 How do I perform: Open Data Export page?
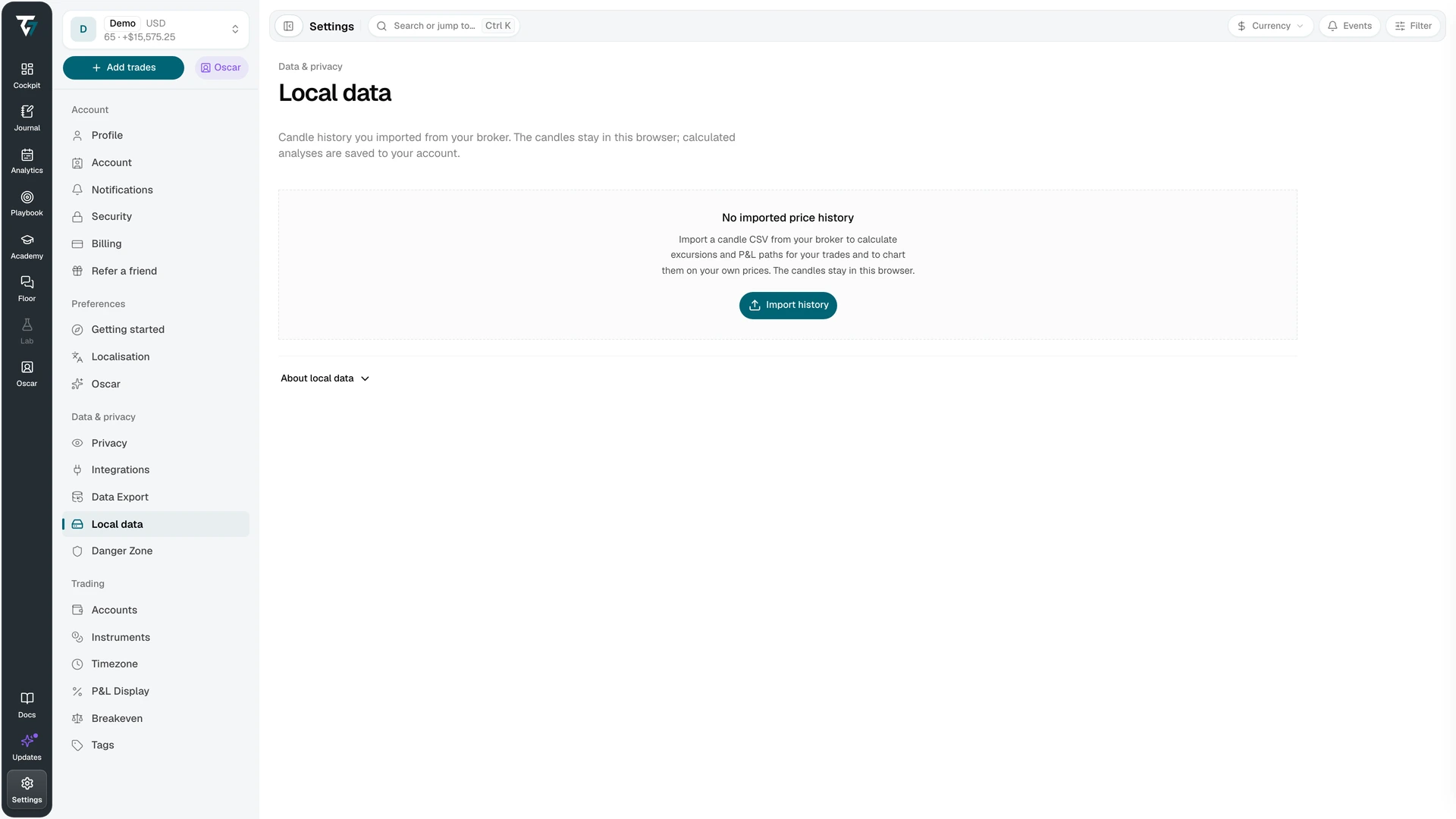coord(155,497)
